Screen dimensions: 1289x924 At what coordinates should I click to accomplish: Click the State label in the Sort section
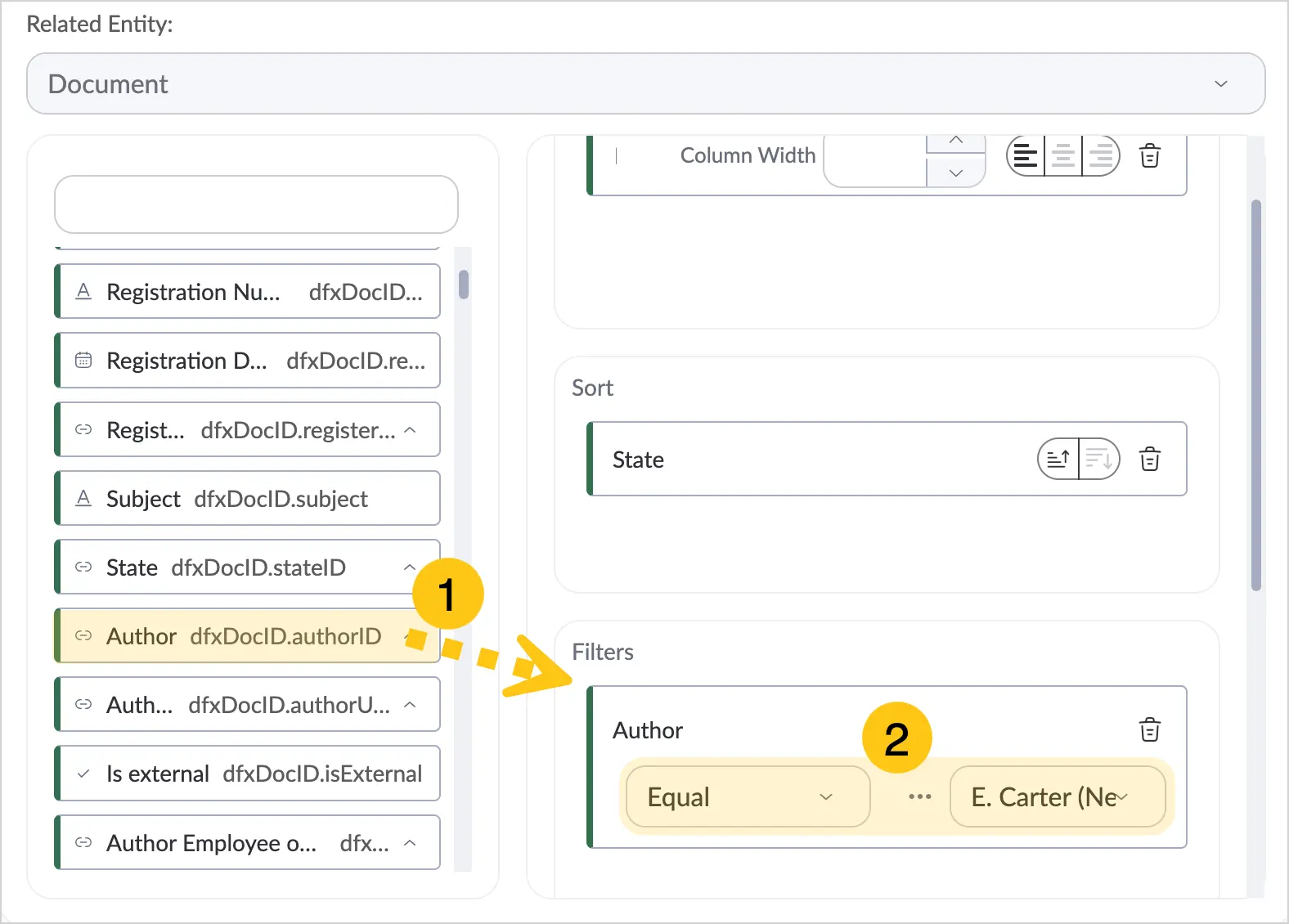638,460
